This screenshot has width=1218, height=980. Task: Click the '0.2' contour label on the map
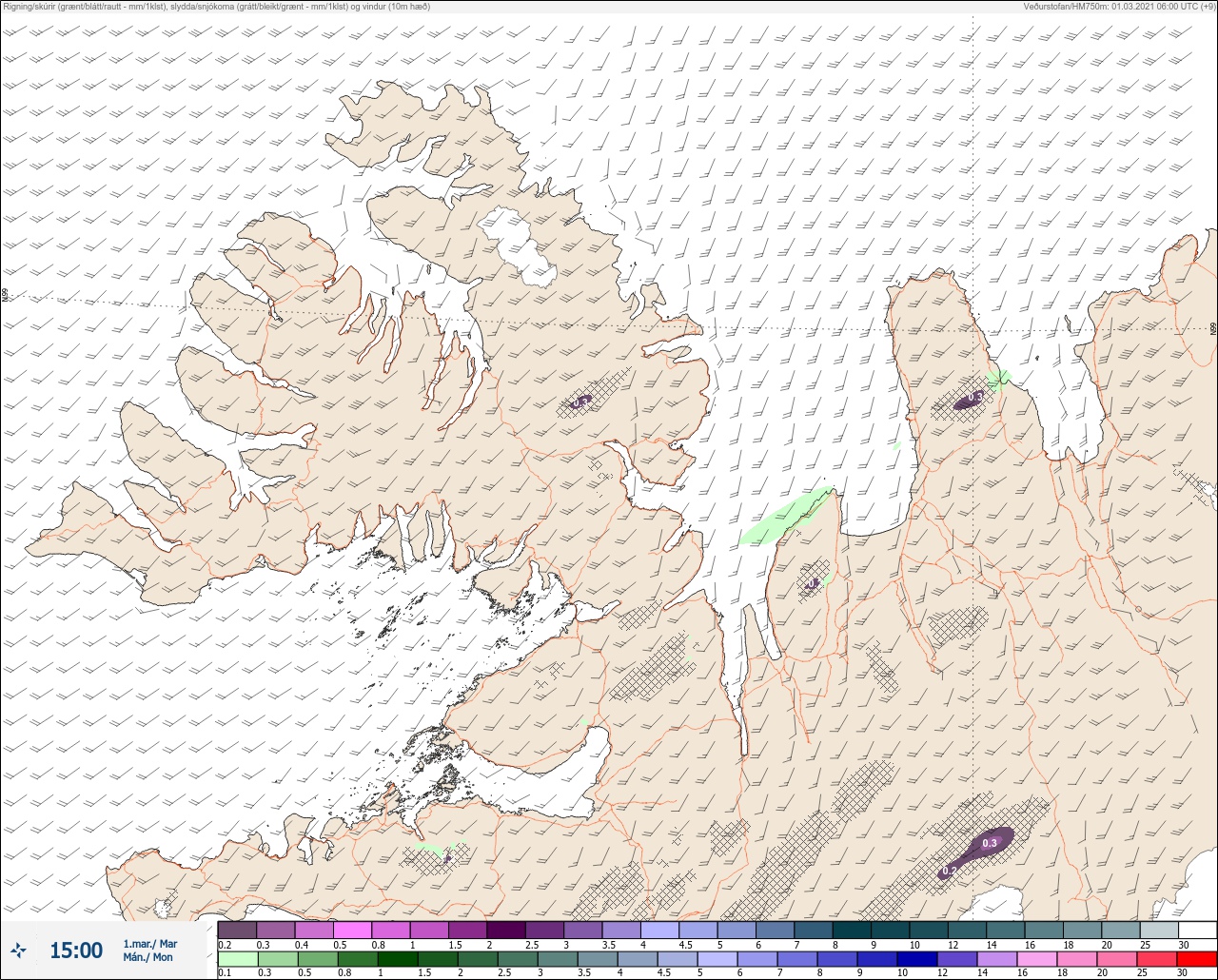coord(949,871)
